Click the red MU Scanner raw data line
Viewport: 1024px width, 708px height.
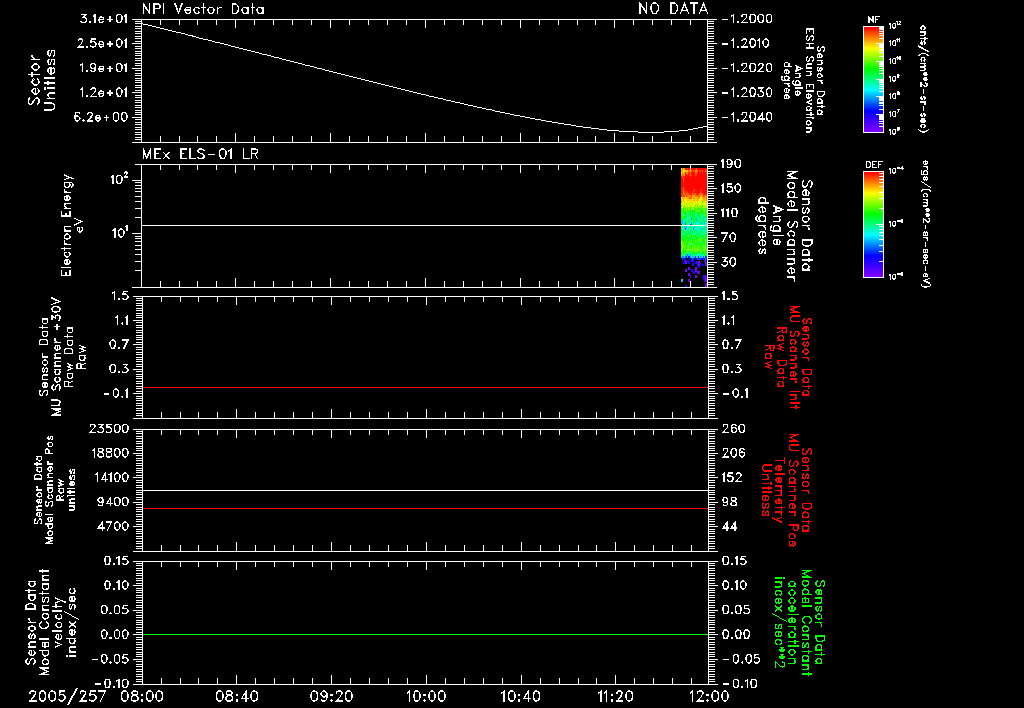coord(424,387)
